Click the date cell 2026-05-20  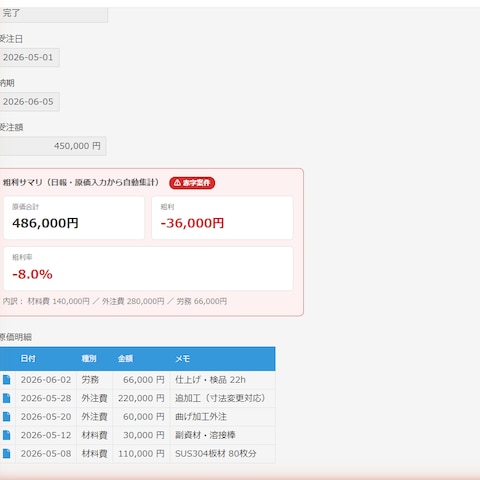tap(46, 417)
